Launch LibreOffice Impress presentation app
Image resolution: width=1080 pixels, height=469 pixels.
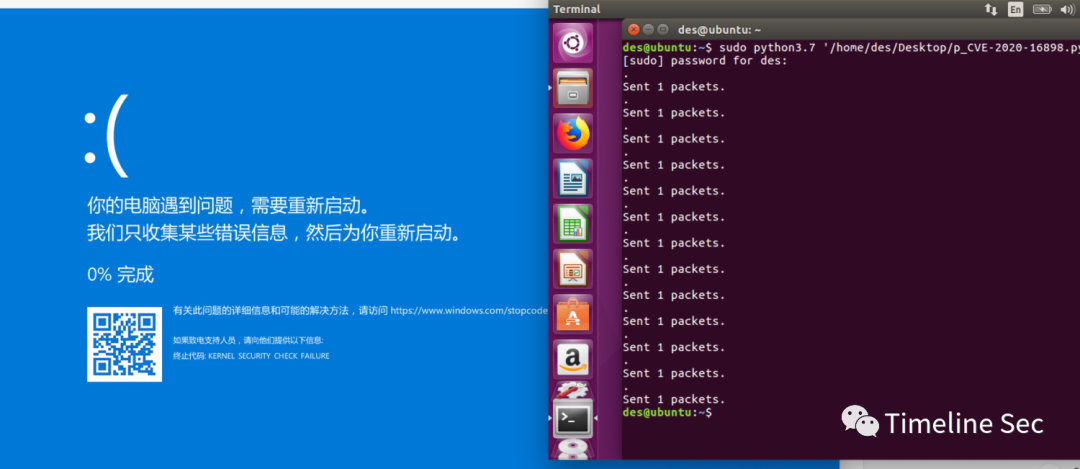coord(573,270)
